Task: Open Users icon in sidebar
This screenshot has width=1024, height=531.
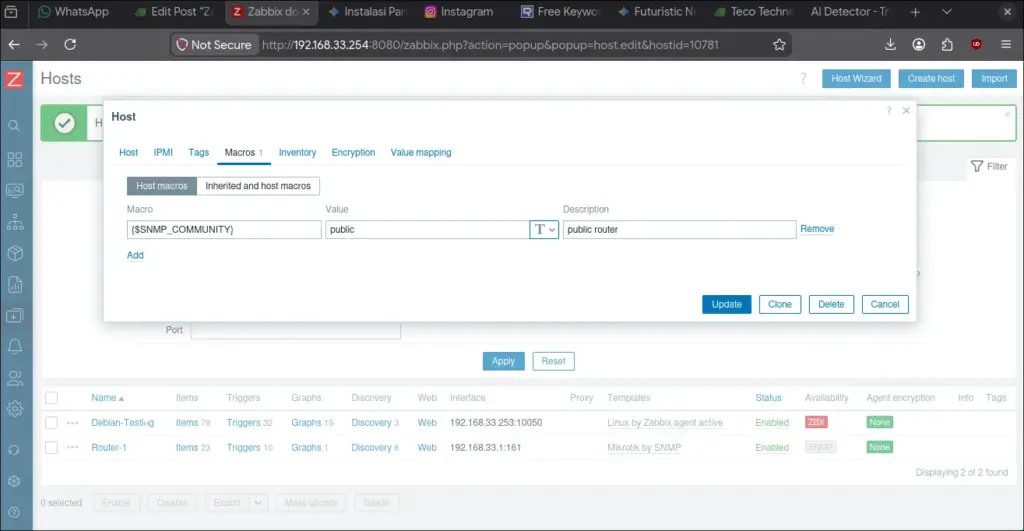Action: (14, 378)
